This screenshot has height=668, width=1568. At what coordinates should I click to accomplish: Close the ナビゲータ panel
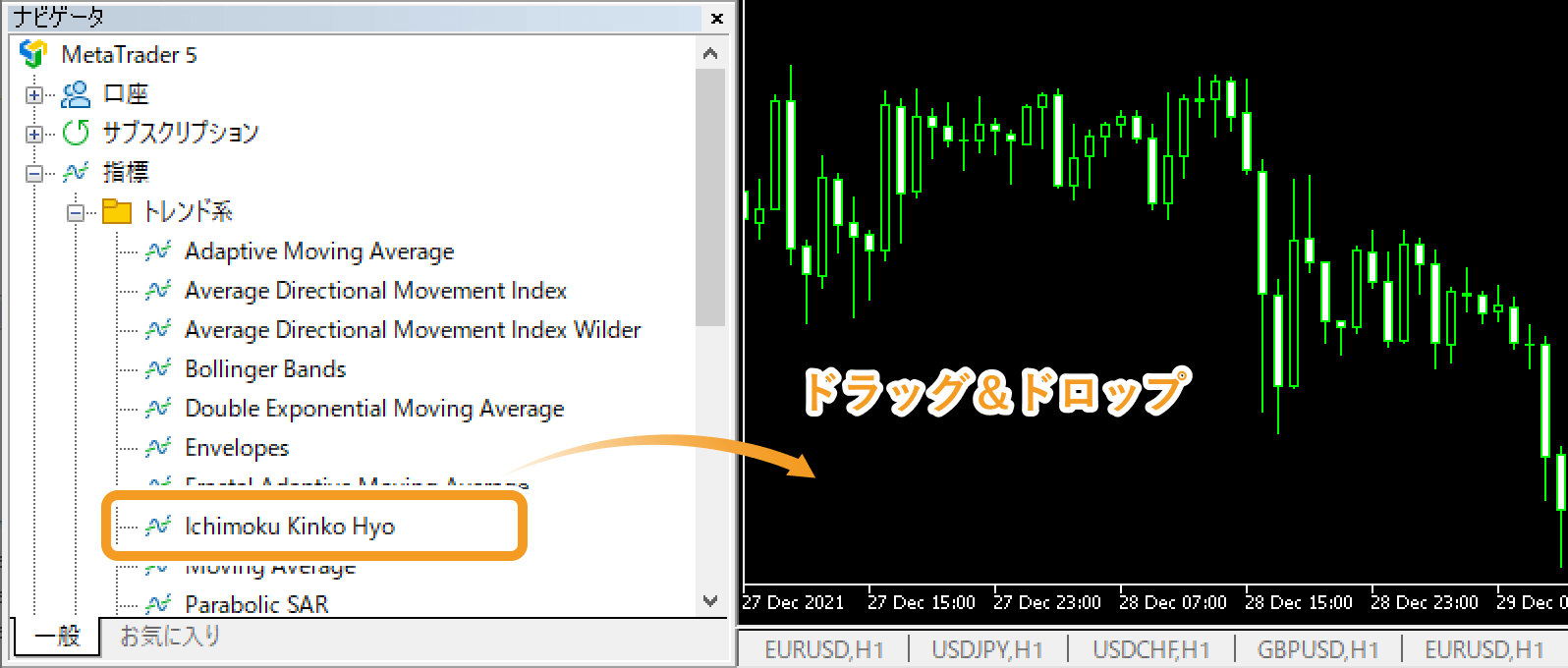(717, 18)
